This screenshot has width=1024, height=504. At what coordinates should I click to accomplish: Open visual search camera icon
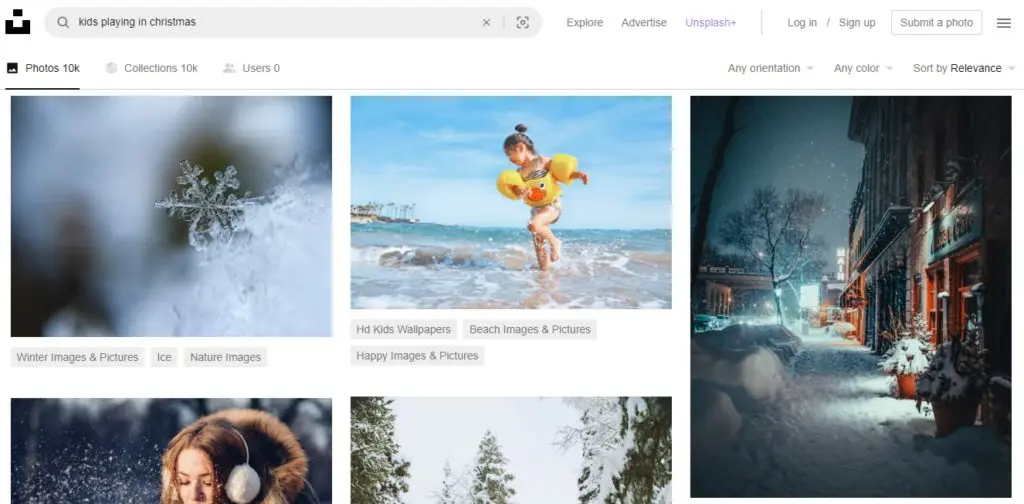click(x=522, y=22)
